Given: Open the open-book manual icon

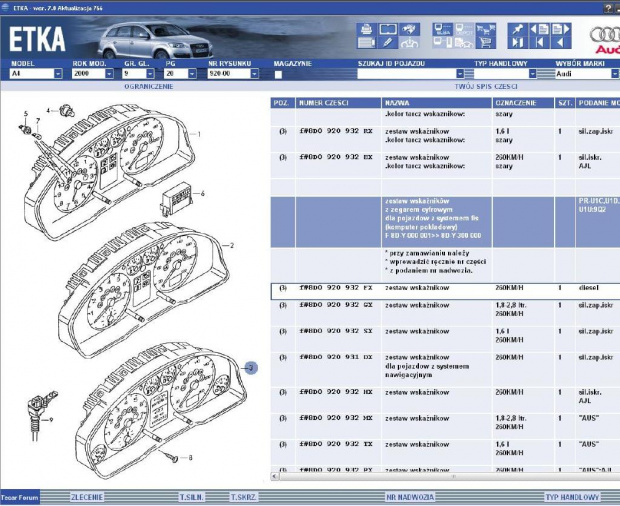Looking at the screenshot, I should 388,29.
